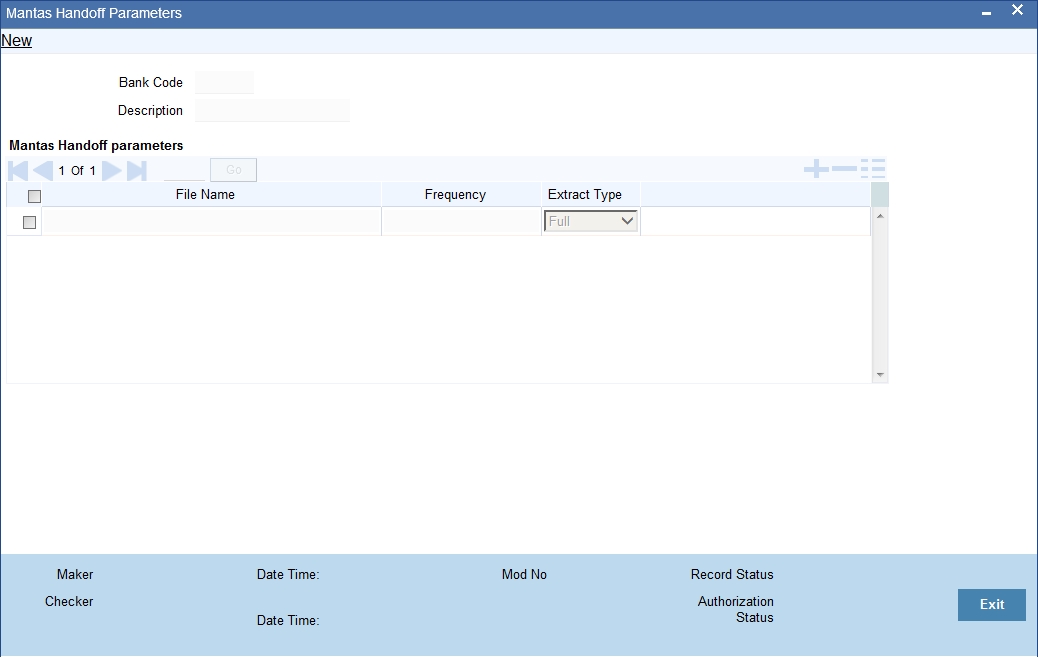Click the Go button
The width and height of the screenshot is (1038, 658).
point(233,170)
